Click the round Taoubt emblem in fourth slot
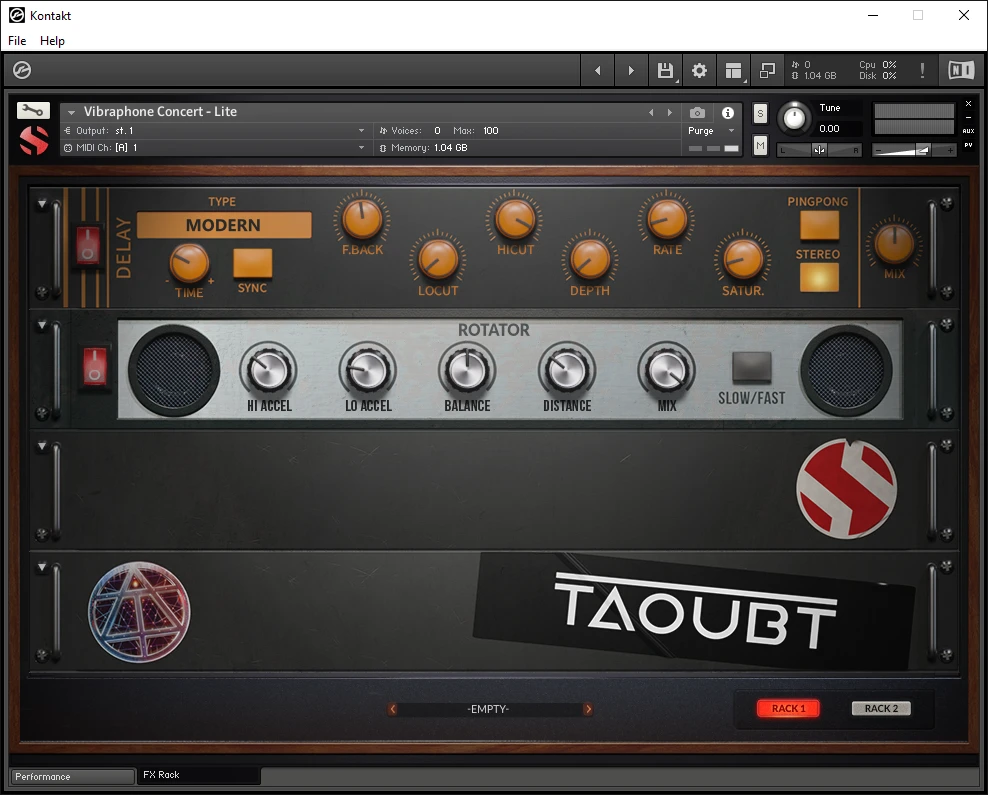This screenshot has width=988, height=795. (x=139, y=612)
